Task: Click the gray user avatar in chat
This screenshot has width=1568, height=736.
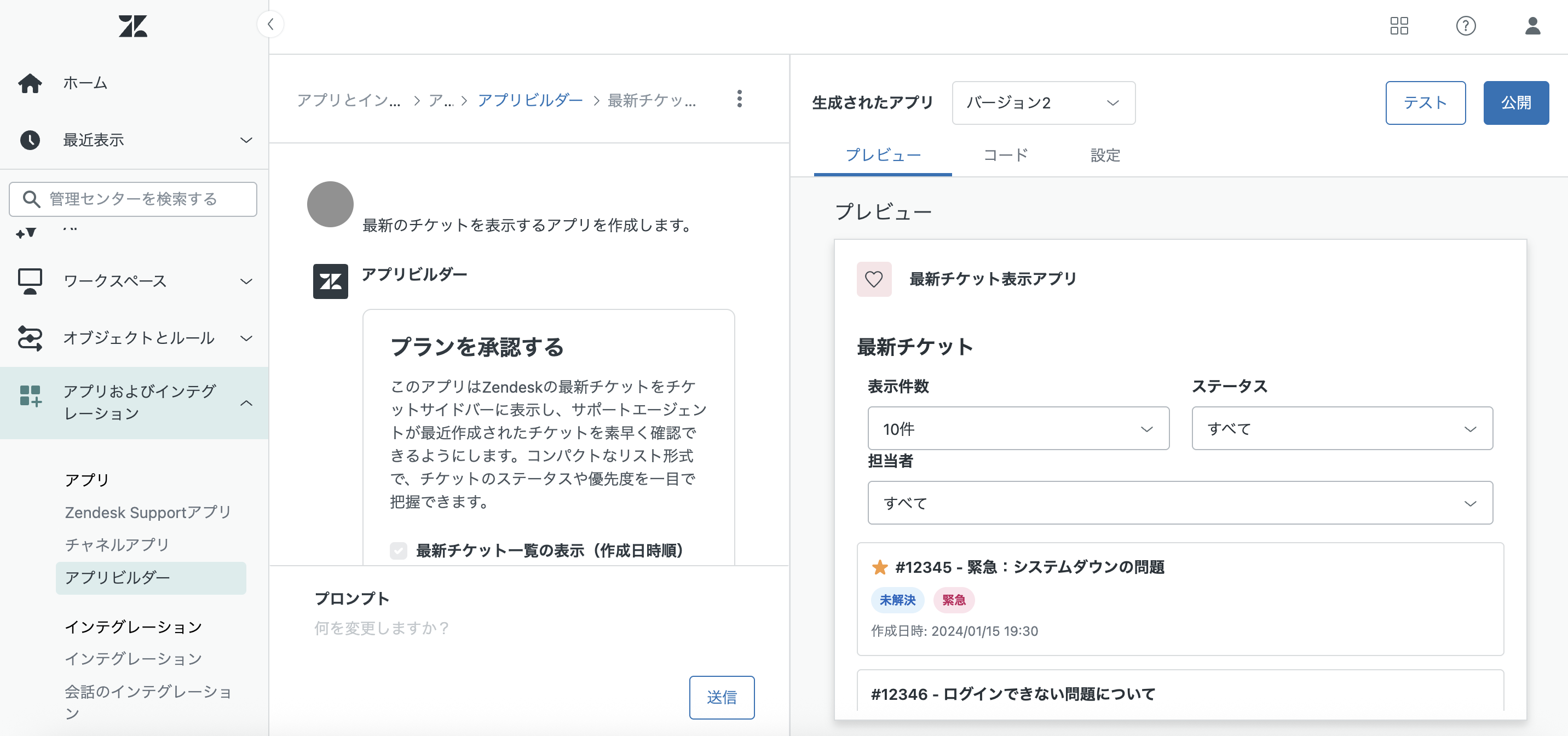Action: pos(330,205)
